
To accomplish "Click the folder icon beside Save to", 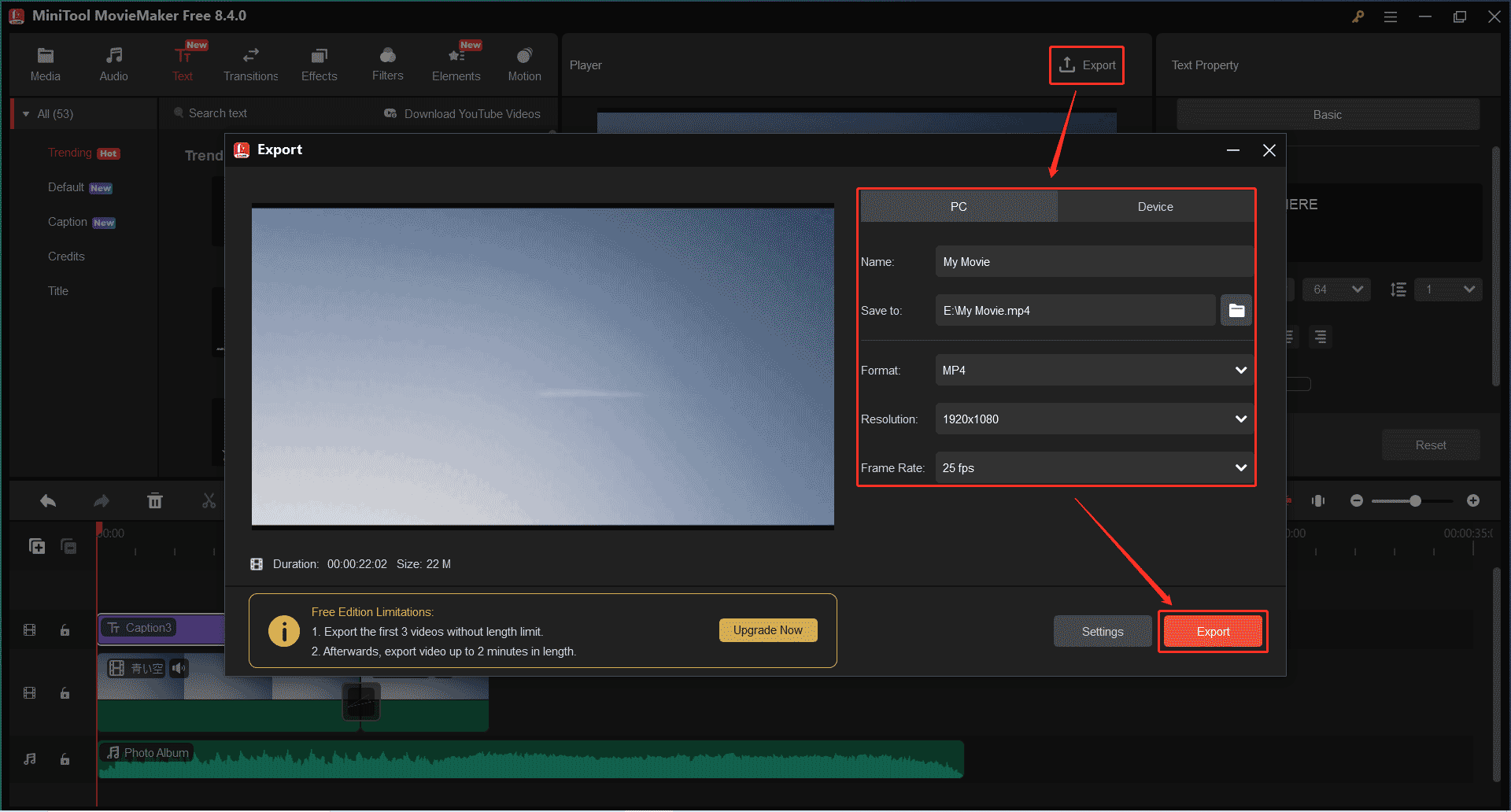I will coord(1236,310).
